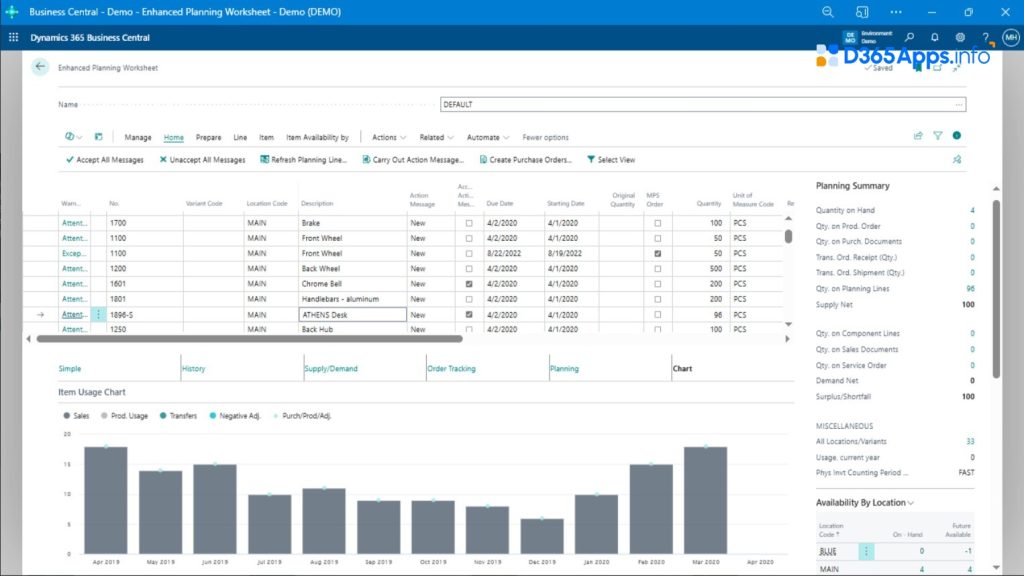This screenshot has height=576, width=1024.
Task: Open the Manage menu
Action: (138, 137)
